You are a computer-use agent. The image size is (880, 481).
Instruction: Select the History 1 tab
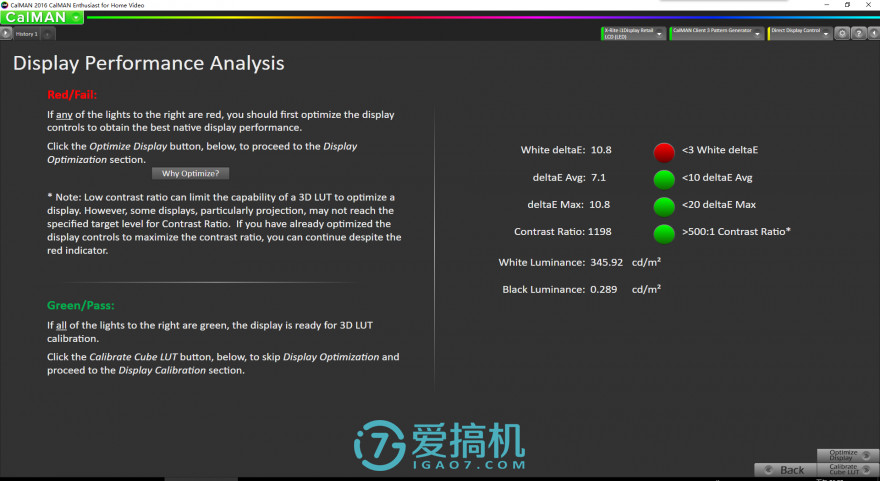(26, 34)
